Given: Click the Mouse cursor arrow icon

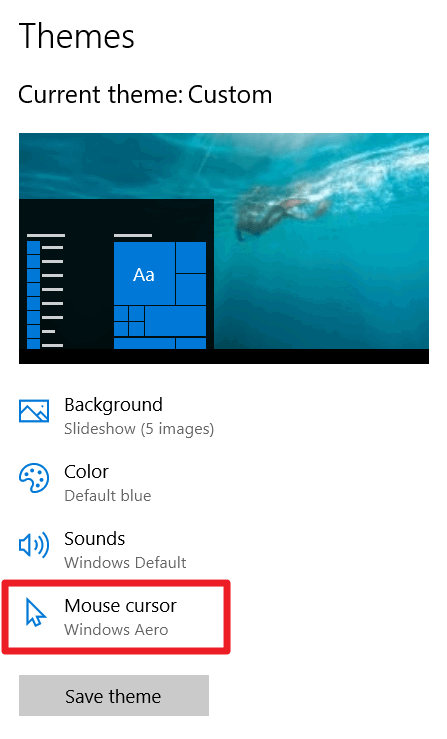Looking at the screenshot, I should point(35,612).
